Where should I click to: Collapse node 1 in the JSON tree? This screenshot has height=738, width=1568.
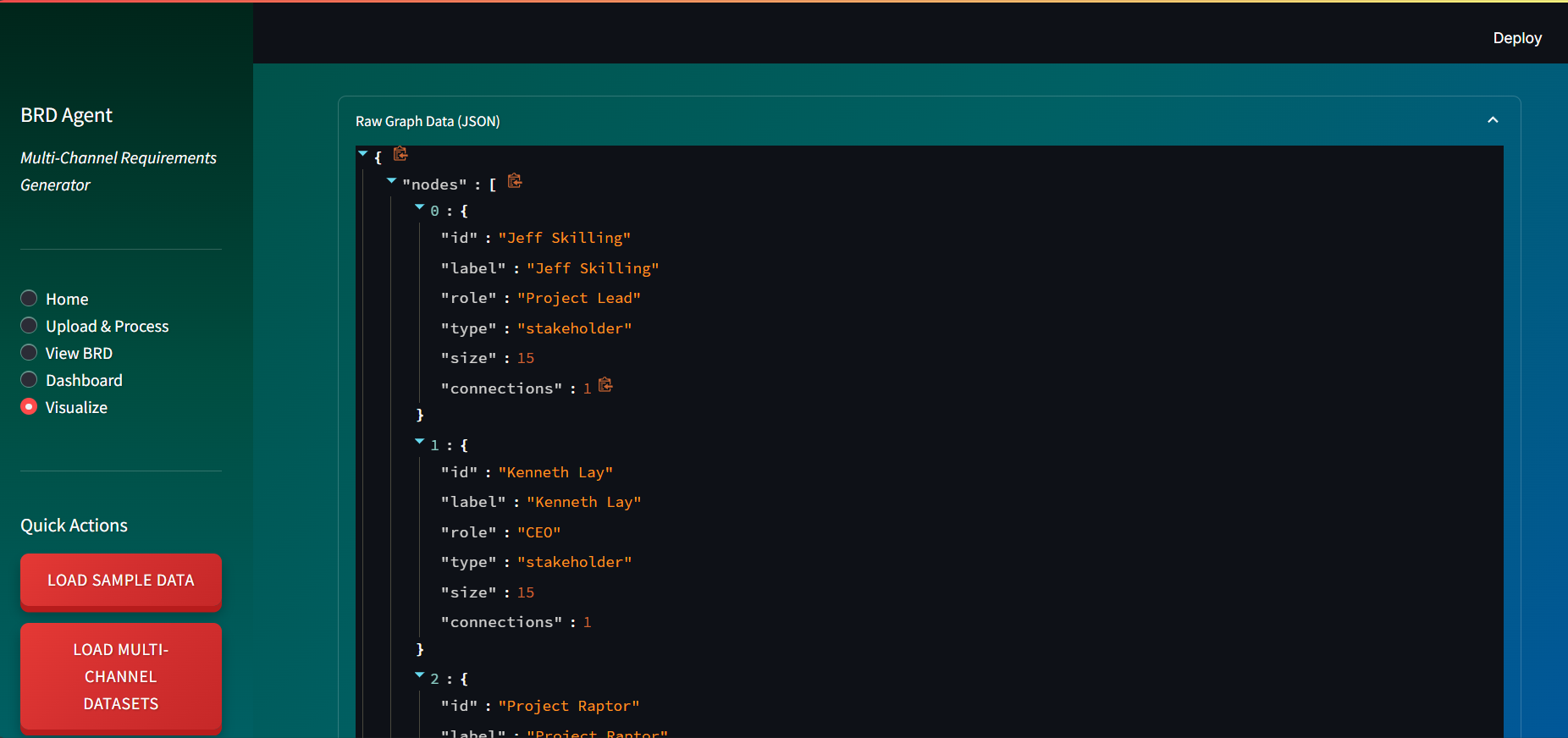(419, 442)
